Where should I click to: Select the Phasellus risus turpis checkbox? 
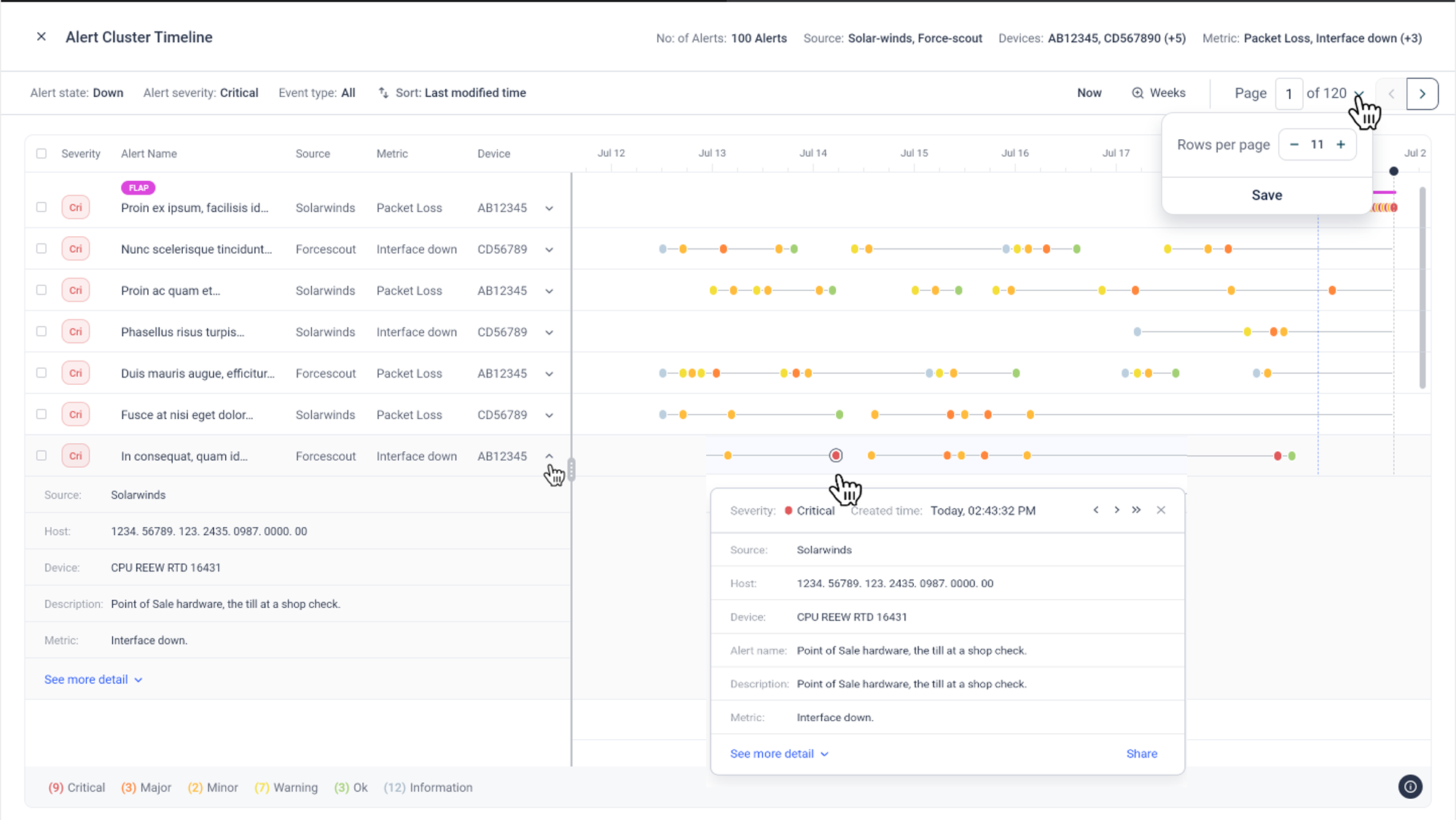click(42, 332)
